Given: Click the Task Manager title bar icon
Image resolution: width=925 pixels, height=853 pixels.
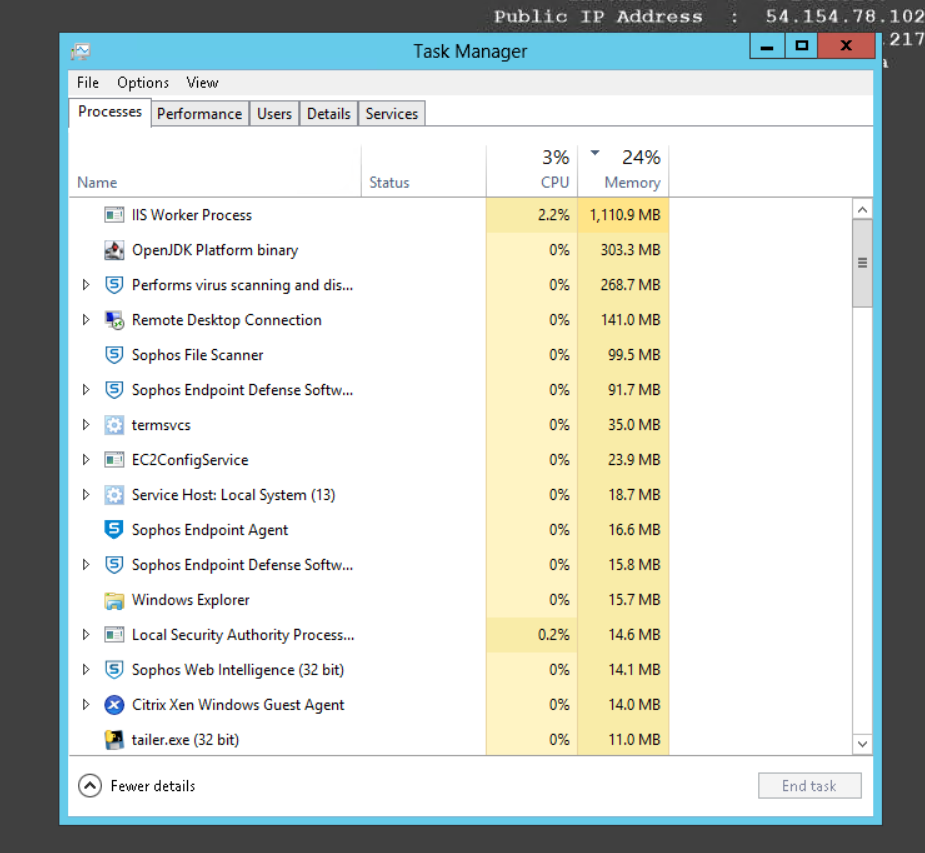Looking at the screenshot, I should pyautogui.click(x=81, y=51).
